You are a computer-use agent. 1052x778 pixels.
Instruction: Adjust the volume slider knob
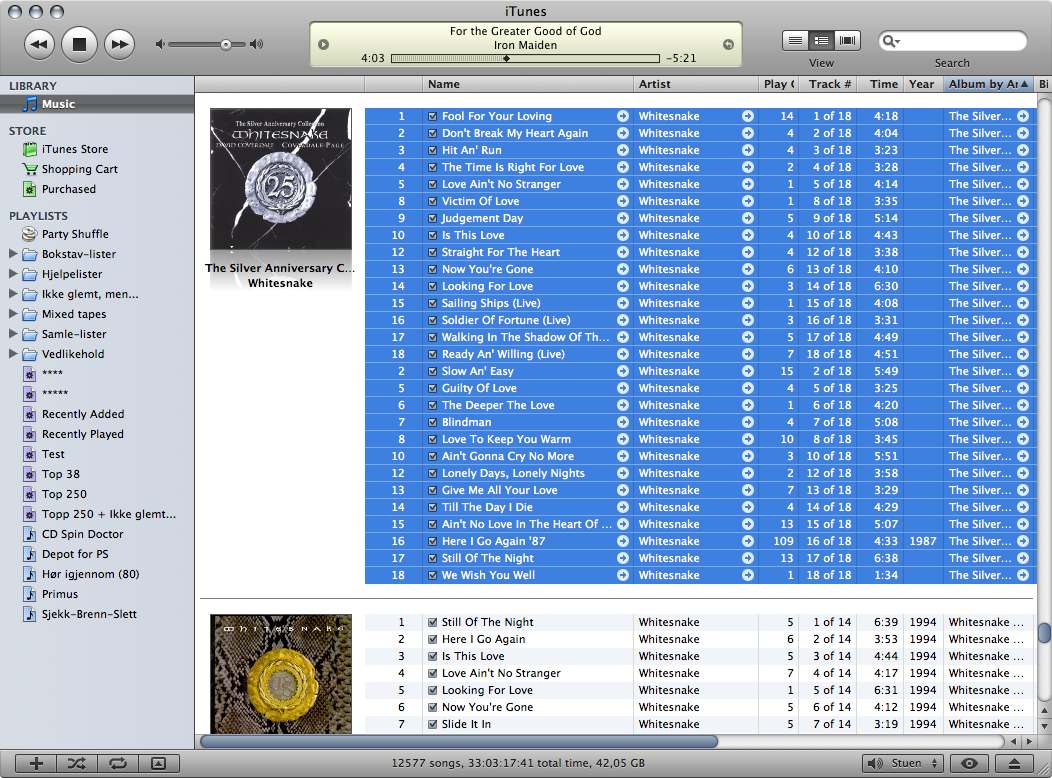coord(225,44)
